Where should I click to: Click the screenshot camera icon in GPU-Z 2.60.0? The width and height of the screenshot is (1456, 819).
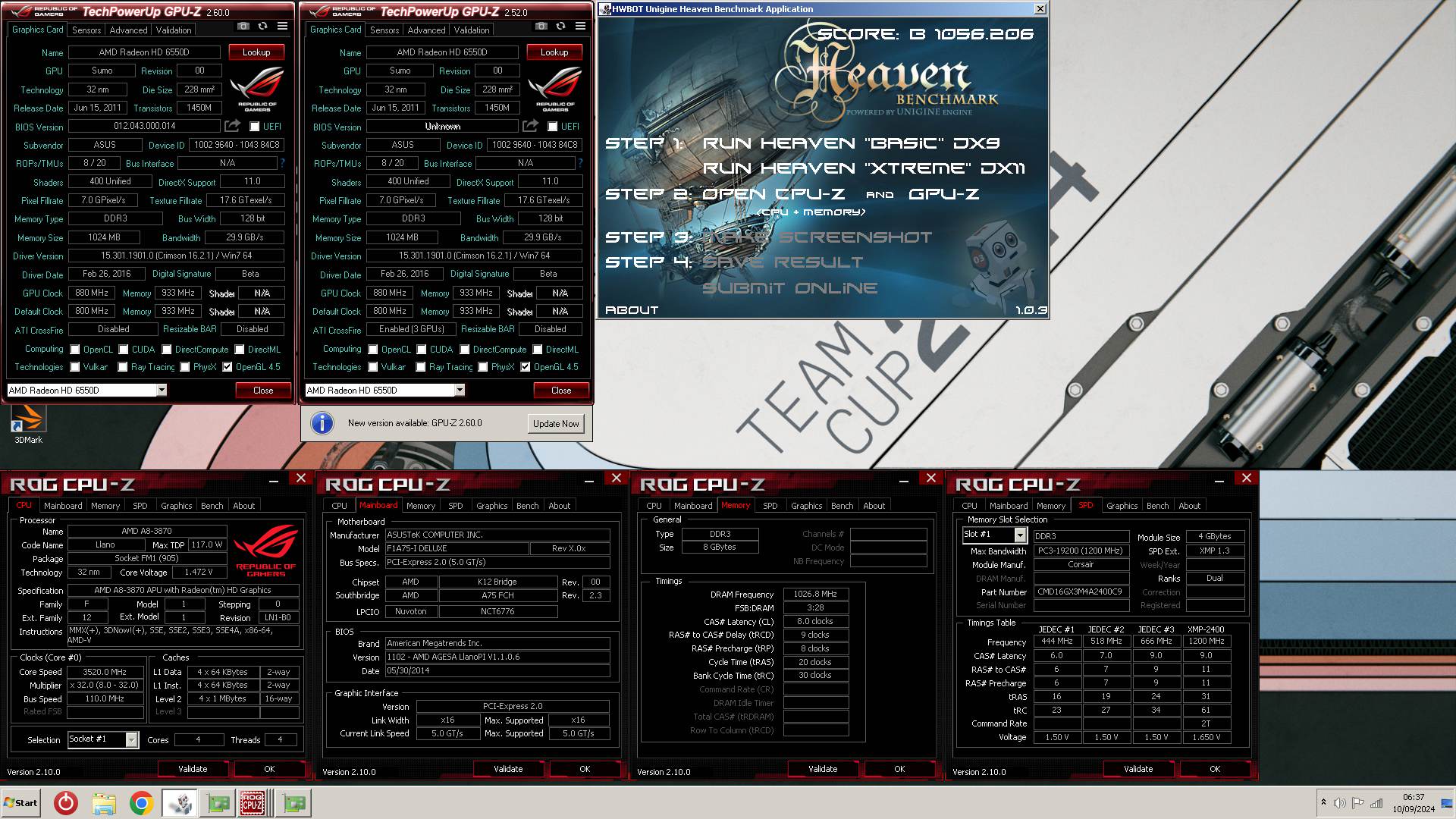click(243, 27)
